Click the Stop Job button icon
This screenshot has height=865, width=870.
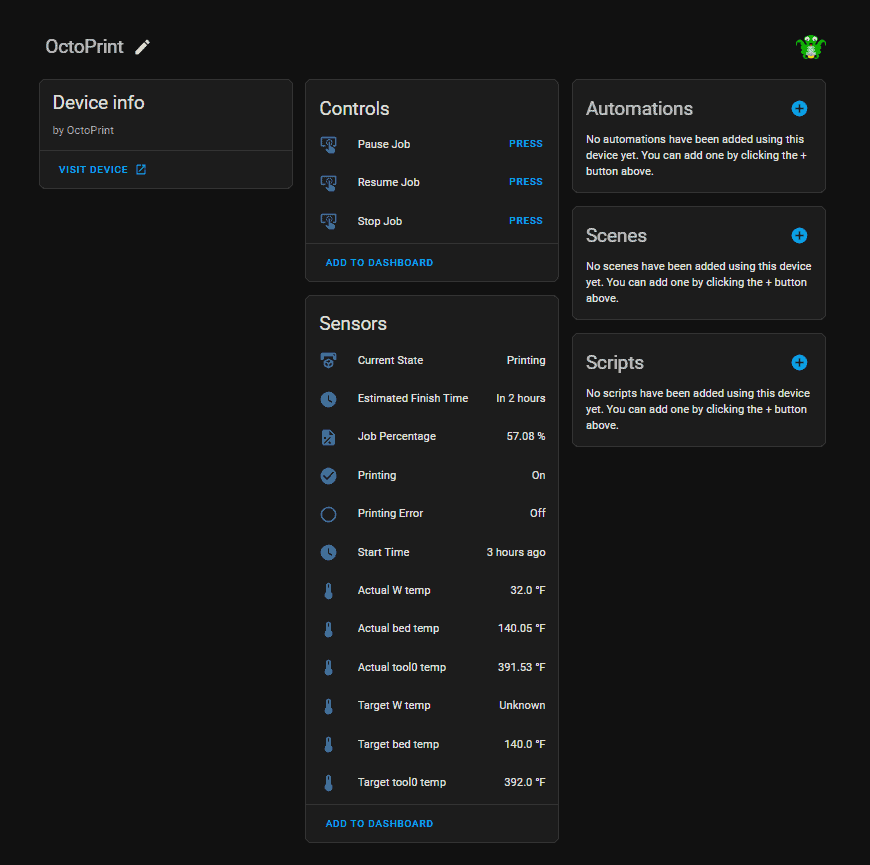click(x=328, y=221)
